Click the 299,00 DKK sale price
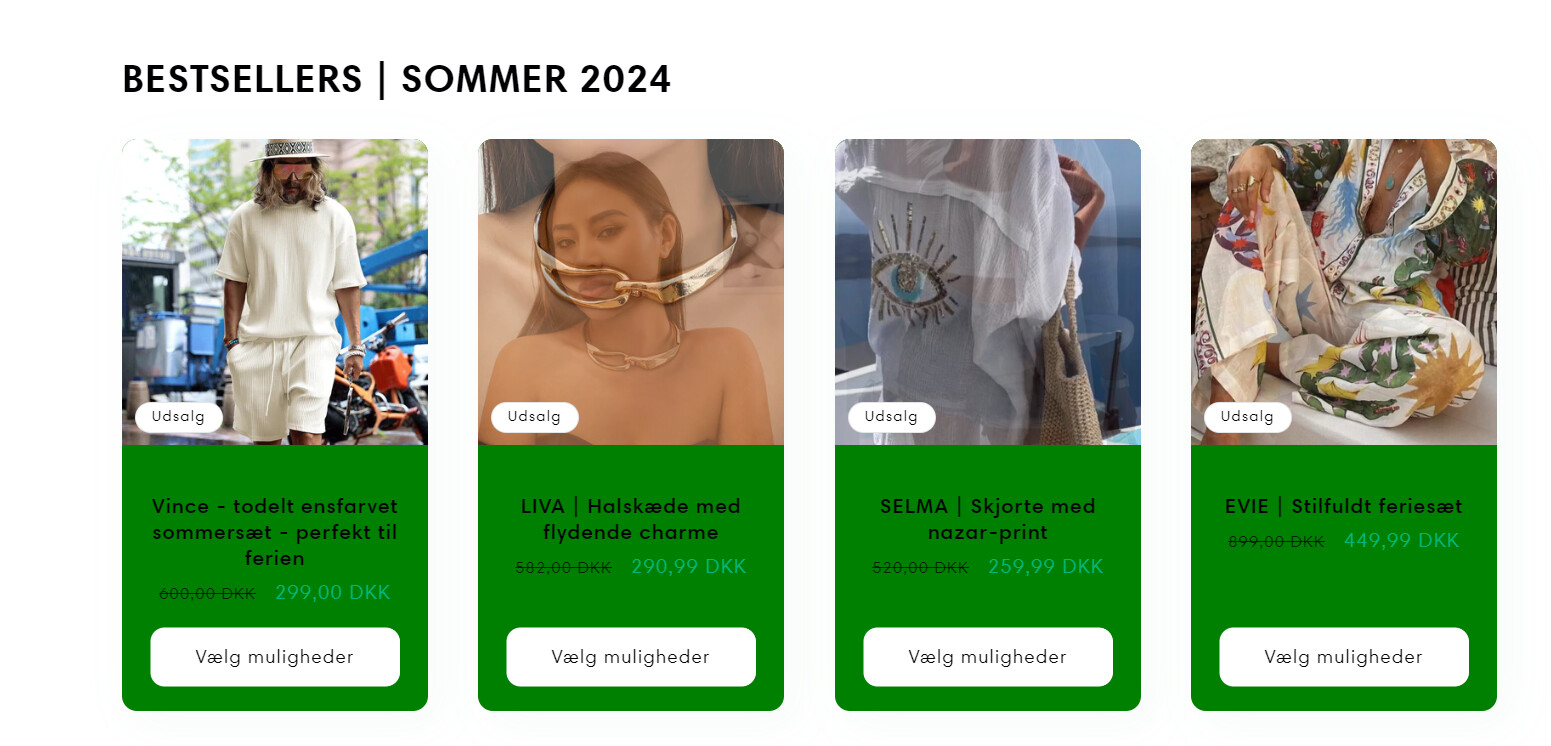 (x=333, y=593)
